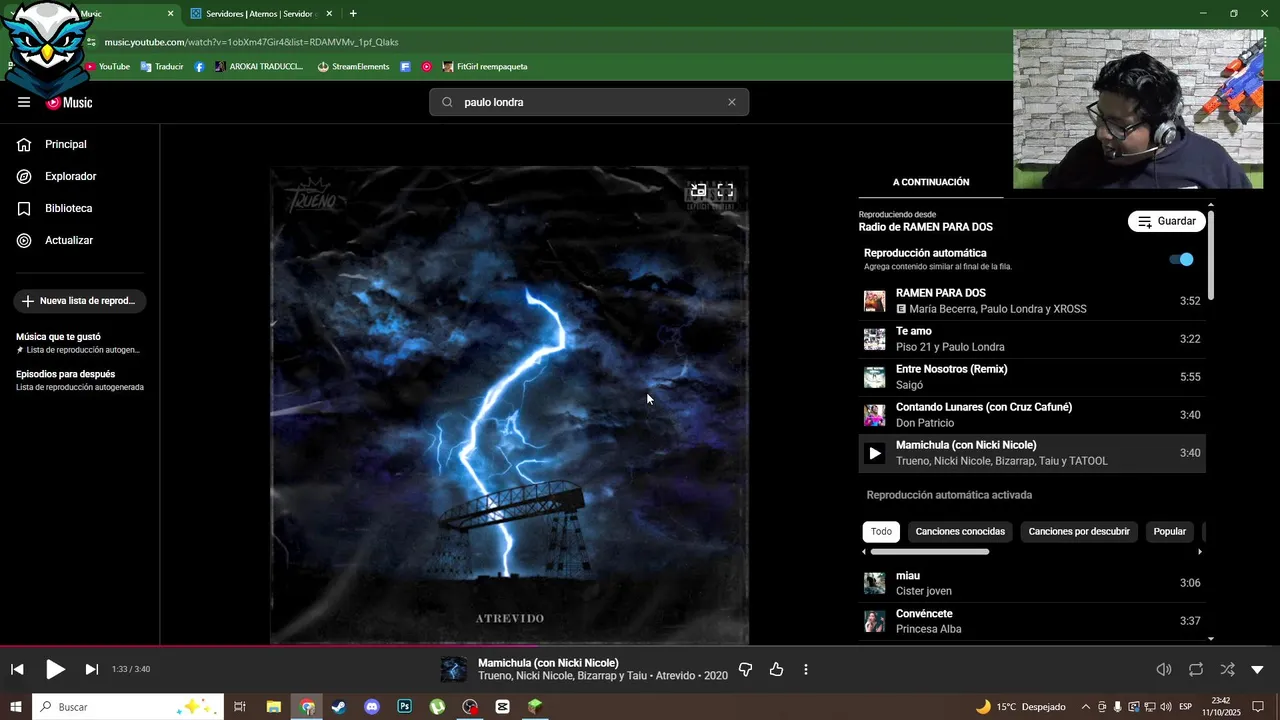Click the RAMEN PARA DOS thumbnail
Image resolution: width=1280 pixels, height=720 pixels.
875,301
